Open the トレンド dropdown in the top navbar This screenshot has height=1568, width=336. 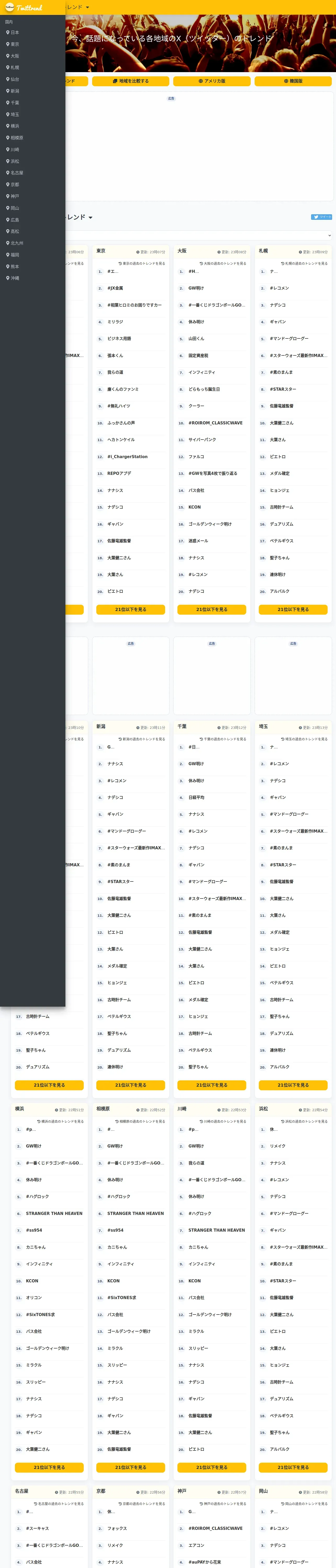click(x=77, y=7)
